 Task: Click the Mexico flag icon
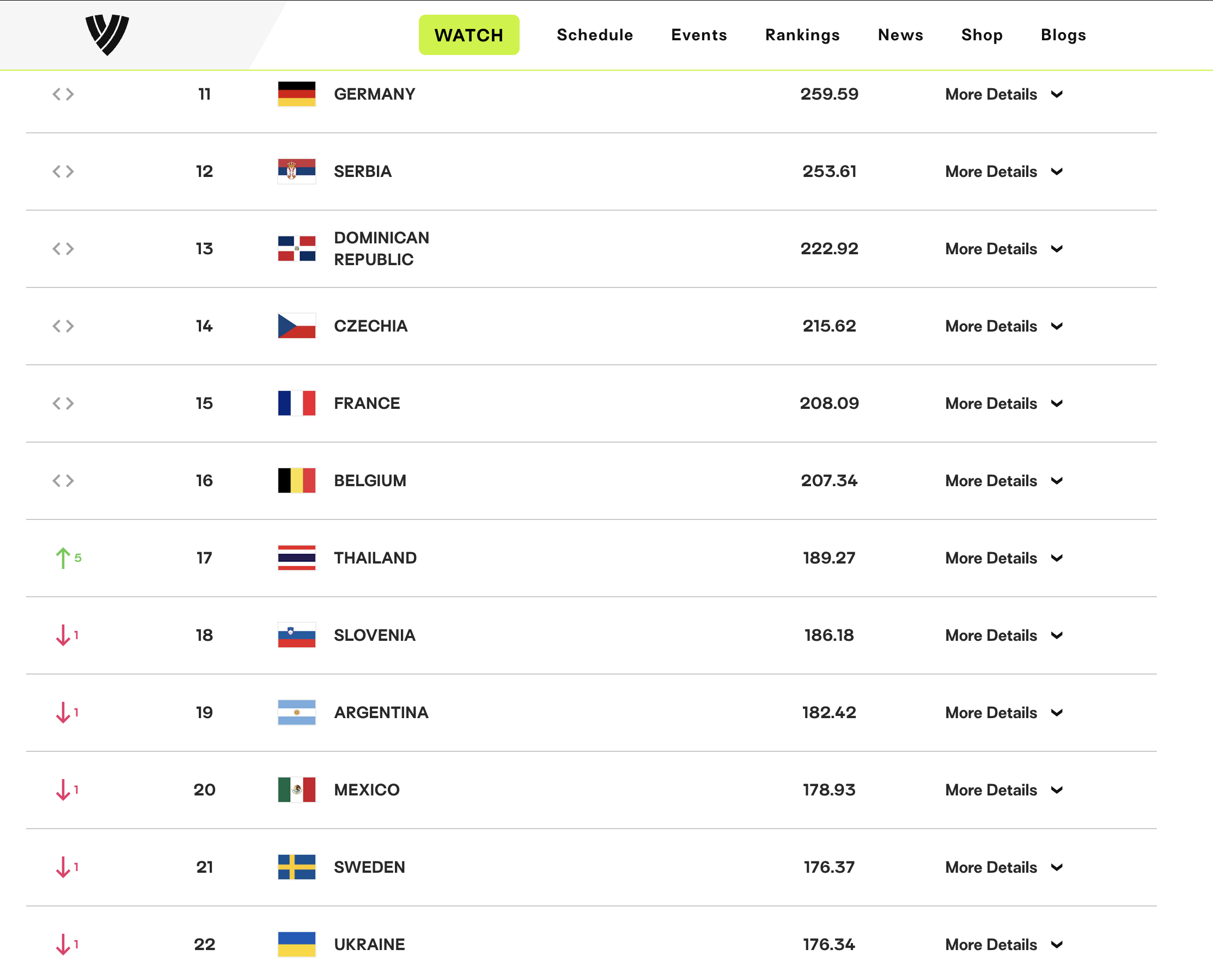coord(296,790)
